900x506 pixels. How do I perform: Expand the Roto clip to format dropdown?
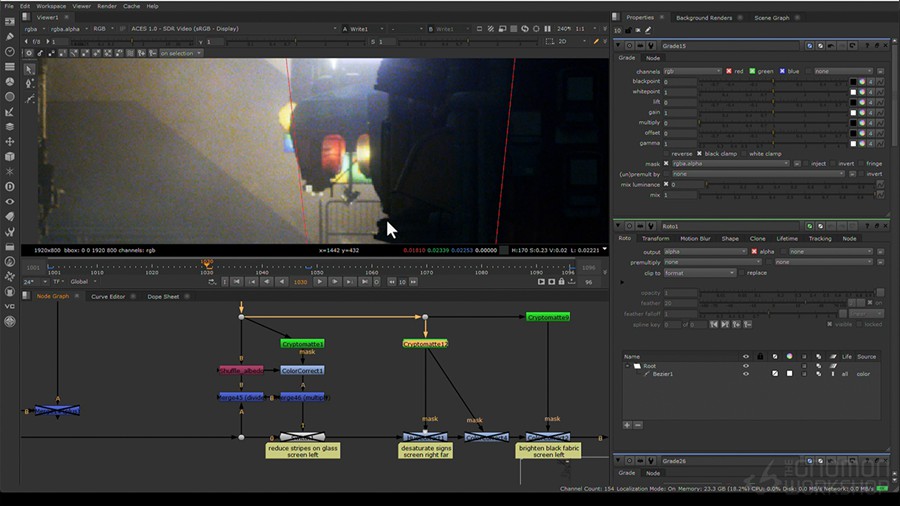pyautogui.click(x=700, y=272)
